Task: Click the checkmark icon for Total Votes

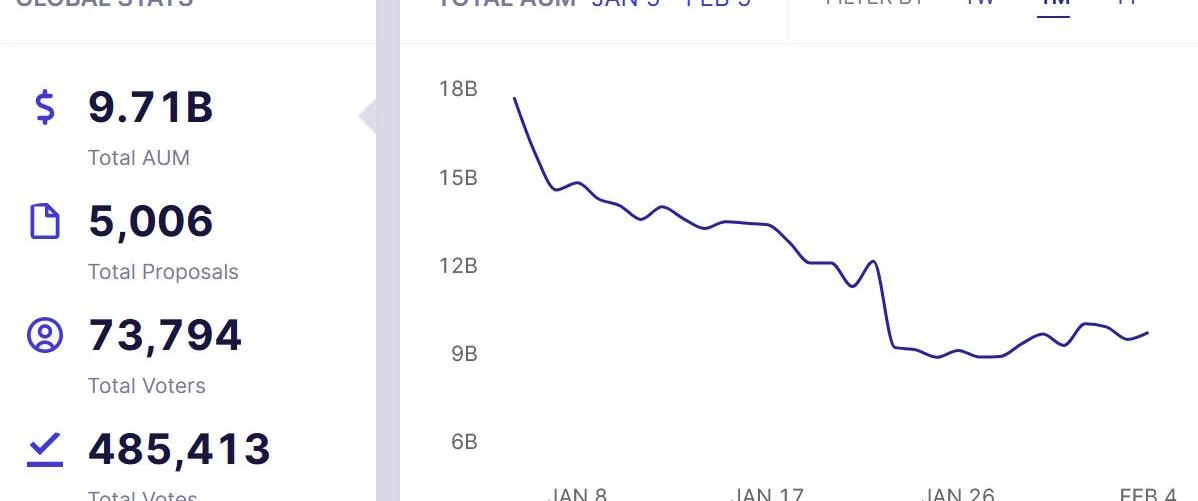Action: tap(45, 450)
